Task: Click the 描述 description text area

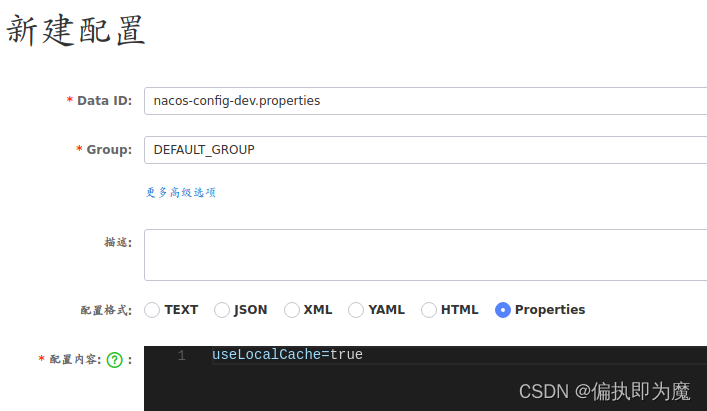Action: (425, 255)
